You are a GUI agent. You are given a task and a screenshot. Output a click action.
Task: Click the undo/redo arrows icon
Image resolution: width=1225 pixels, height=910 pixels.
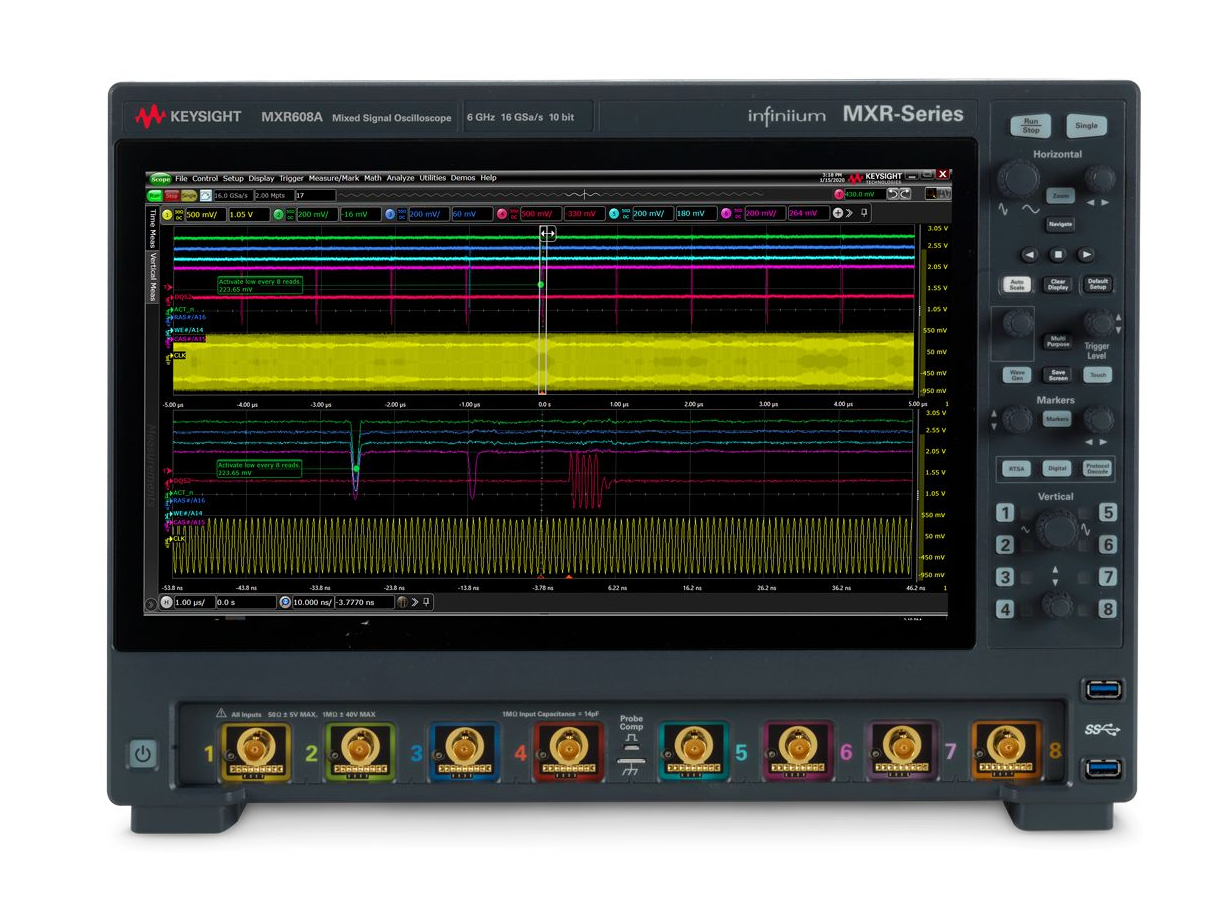pos(899,194)
